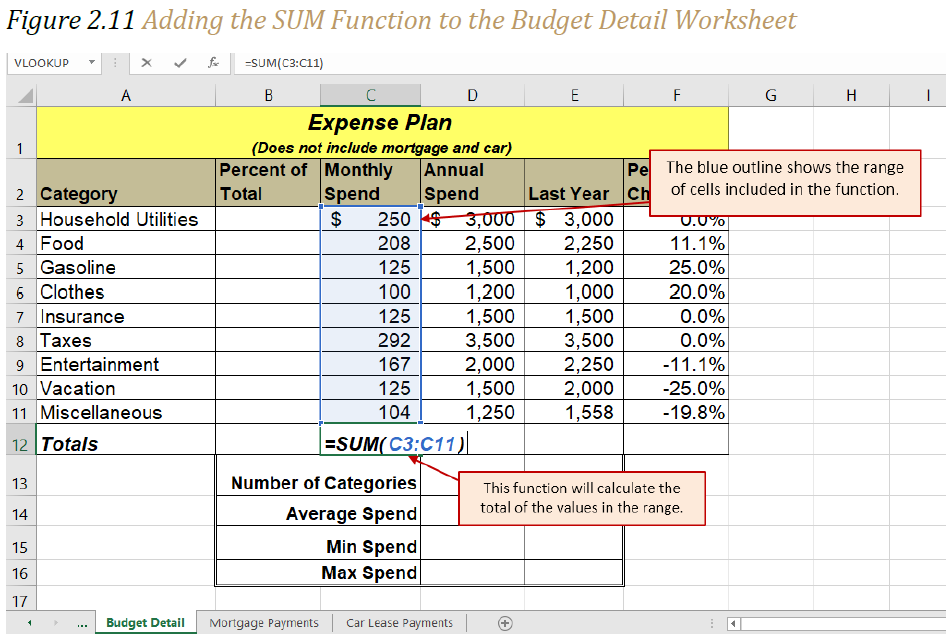Select column G header
The height and width of the screenshot is (634, 949).
770,96
